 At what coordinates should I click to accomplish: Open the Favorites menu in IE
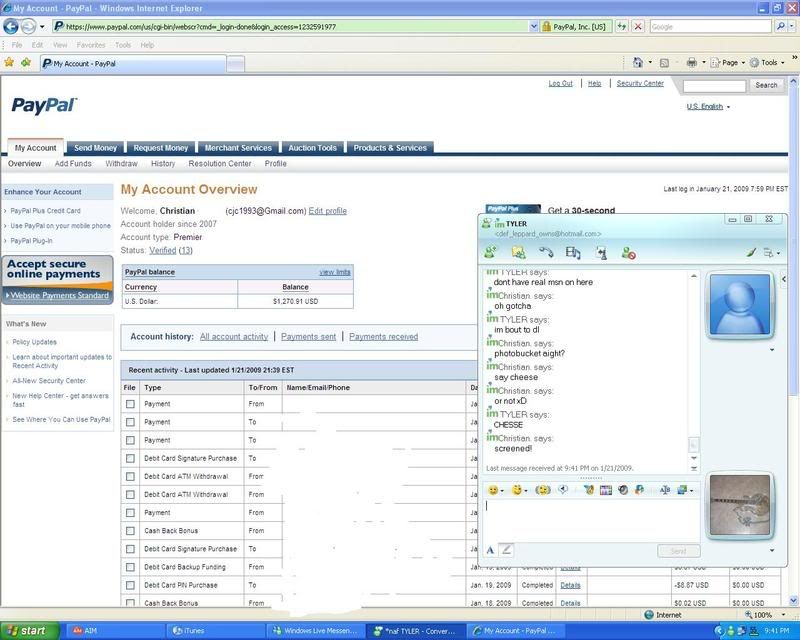pyautogui.click(x=91, y=45)
